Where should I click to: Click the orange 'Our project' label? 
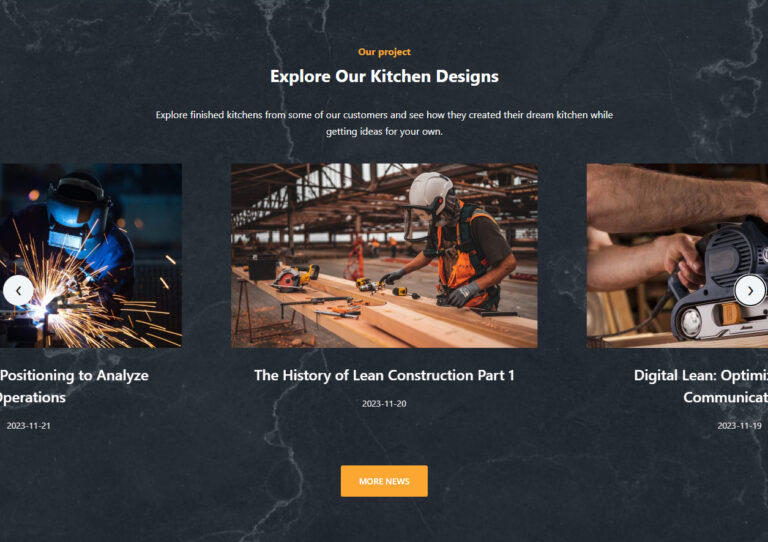pos(384,52)
